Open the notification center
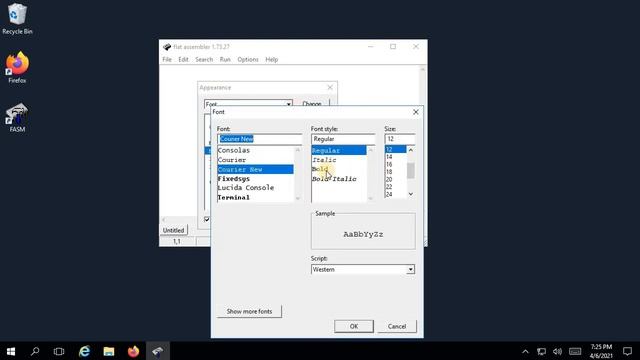The width and height of the screenshot is (640, 360). tap(627, 351)
